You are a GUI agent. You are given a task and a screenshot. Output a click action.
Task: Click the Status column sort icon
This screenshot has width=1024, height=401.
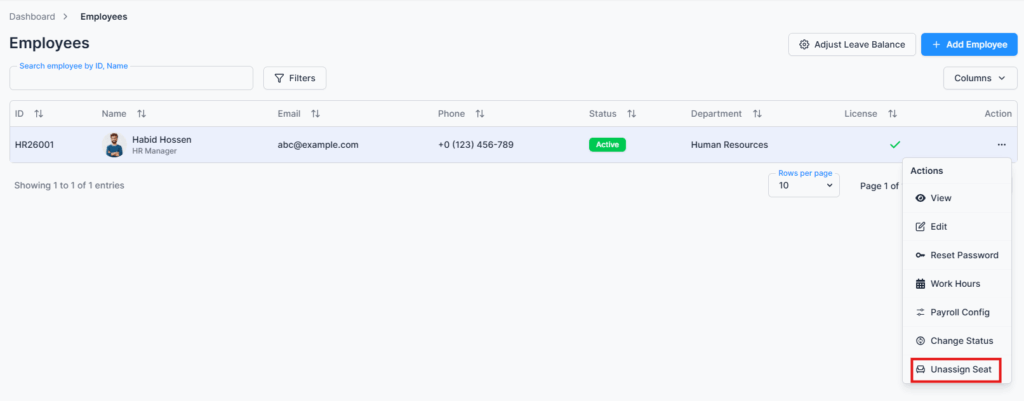[x=631, y=114]
